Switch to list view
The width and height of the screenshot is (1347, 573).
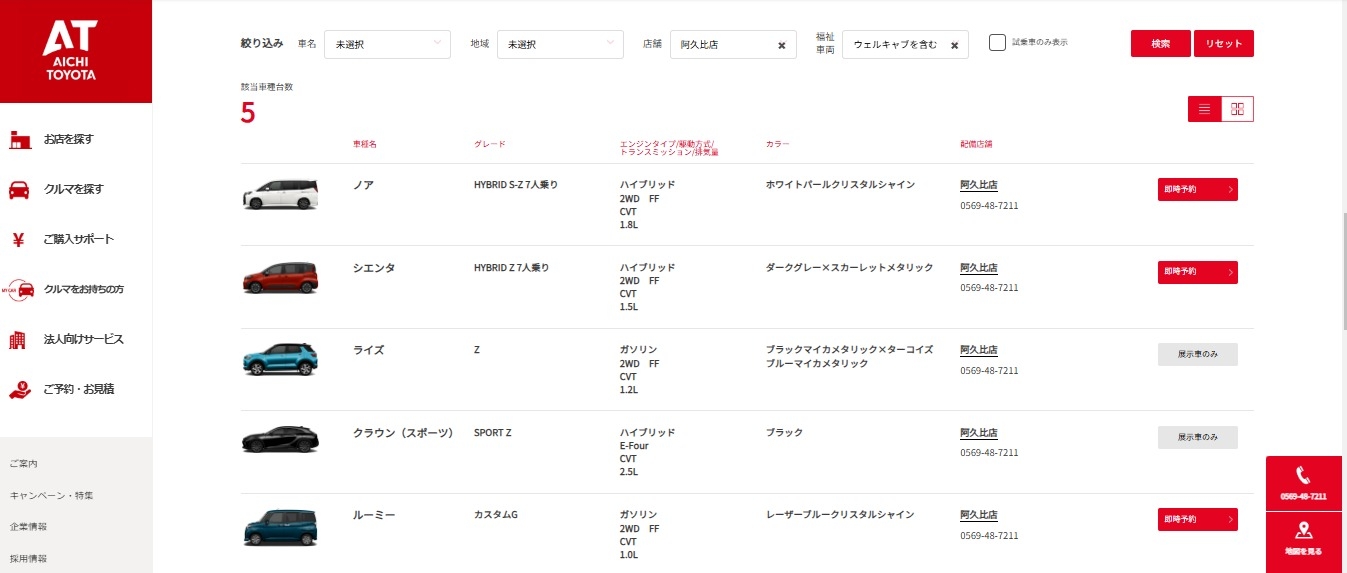(x=1204, y=109)
